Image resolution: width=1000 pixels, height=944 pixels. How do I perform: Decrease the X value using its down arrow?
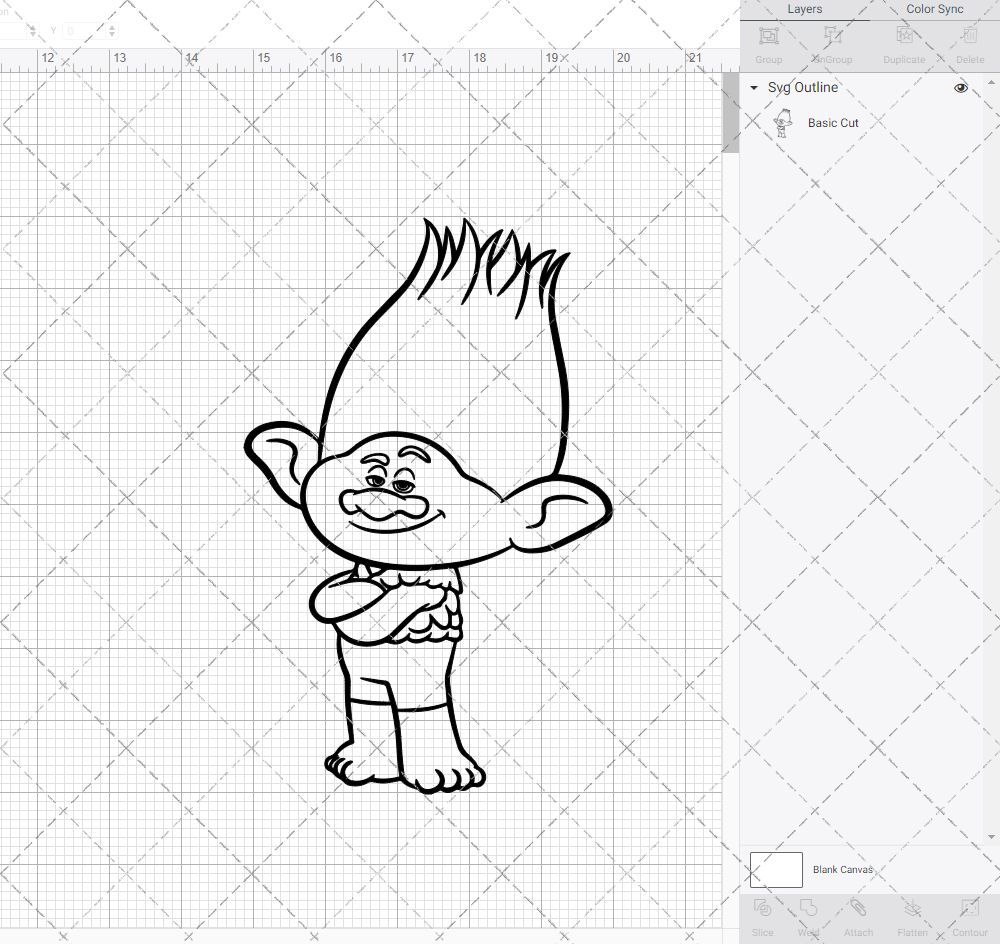coord(33,34)
